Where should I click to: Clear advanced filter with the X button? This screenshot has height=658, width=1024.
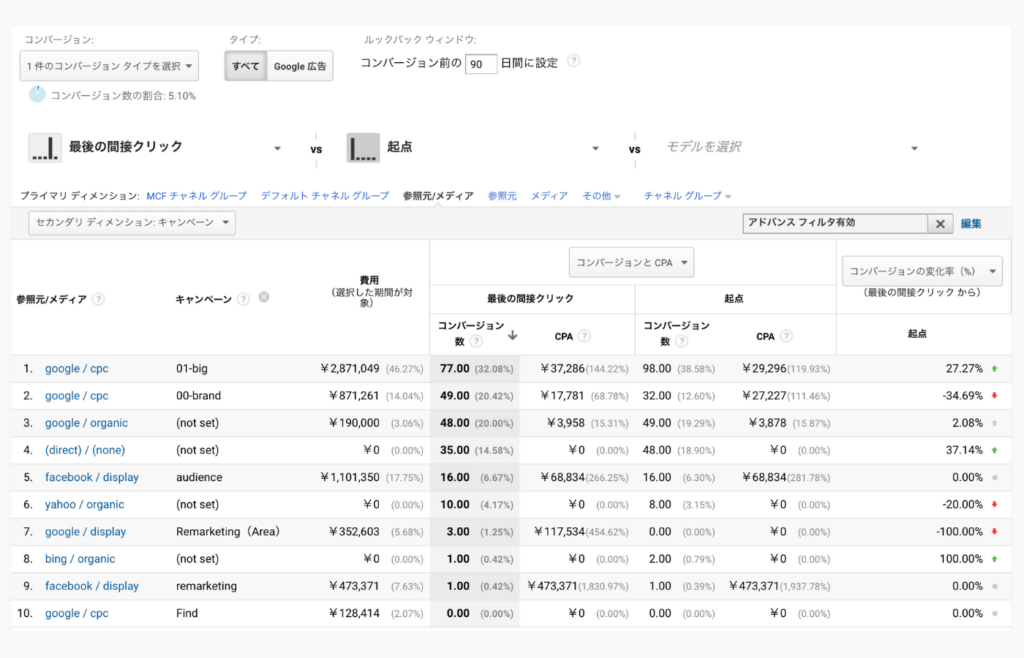(940, 224)
